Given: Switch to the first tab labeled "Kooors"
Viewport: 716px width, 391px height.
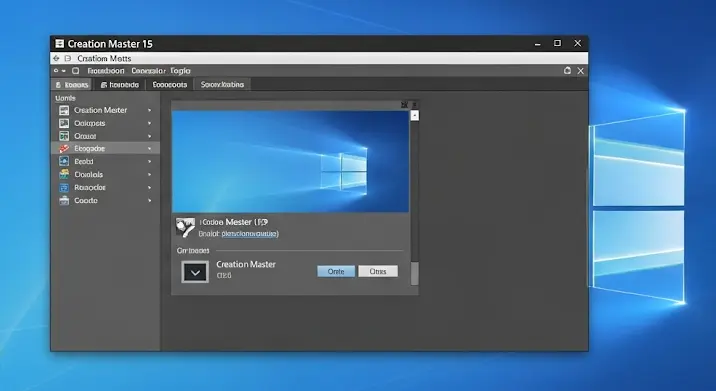Looking at the screenshot, I should [72, 85].
